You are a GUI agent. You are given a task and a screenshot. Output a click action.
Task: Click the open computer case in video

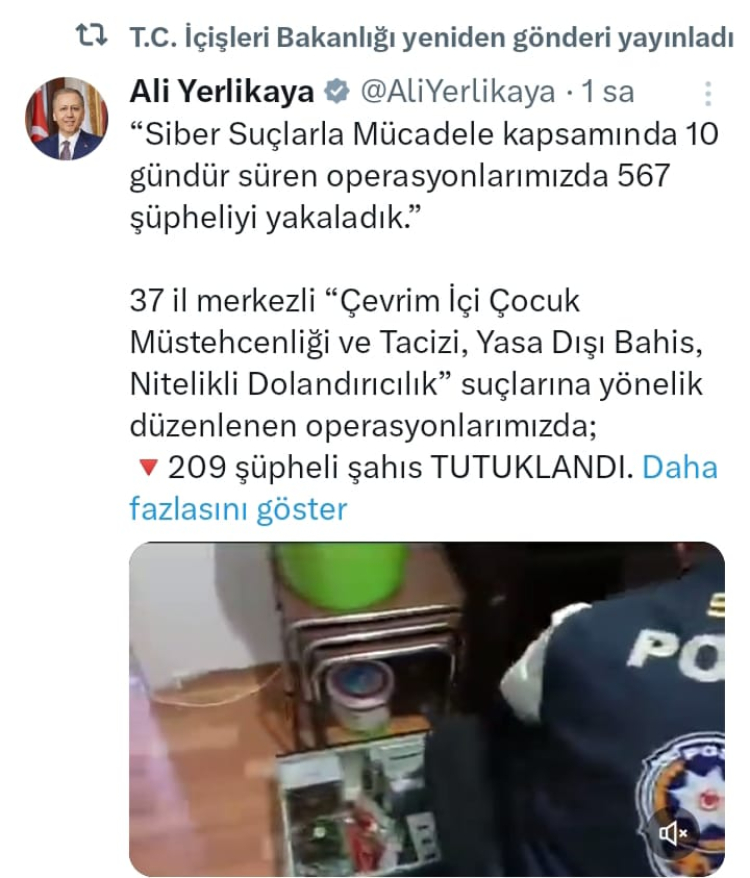(358, 806)
